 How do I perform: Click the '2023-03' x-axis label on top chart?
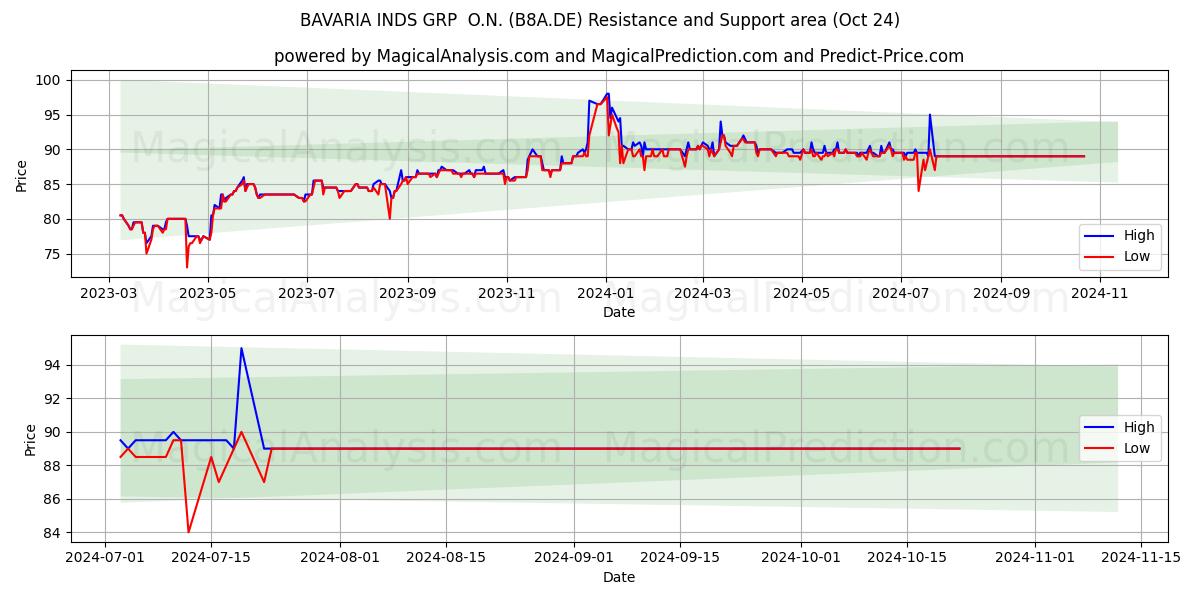pos(110,294)
